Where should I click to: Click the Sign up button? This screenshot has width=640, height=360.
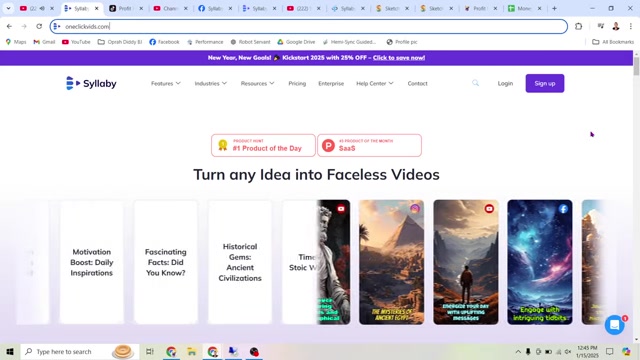pos(545,83)
